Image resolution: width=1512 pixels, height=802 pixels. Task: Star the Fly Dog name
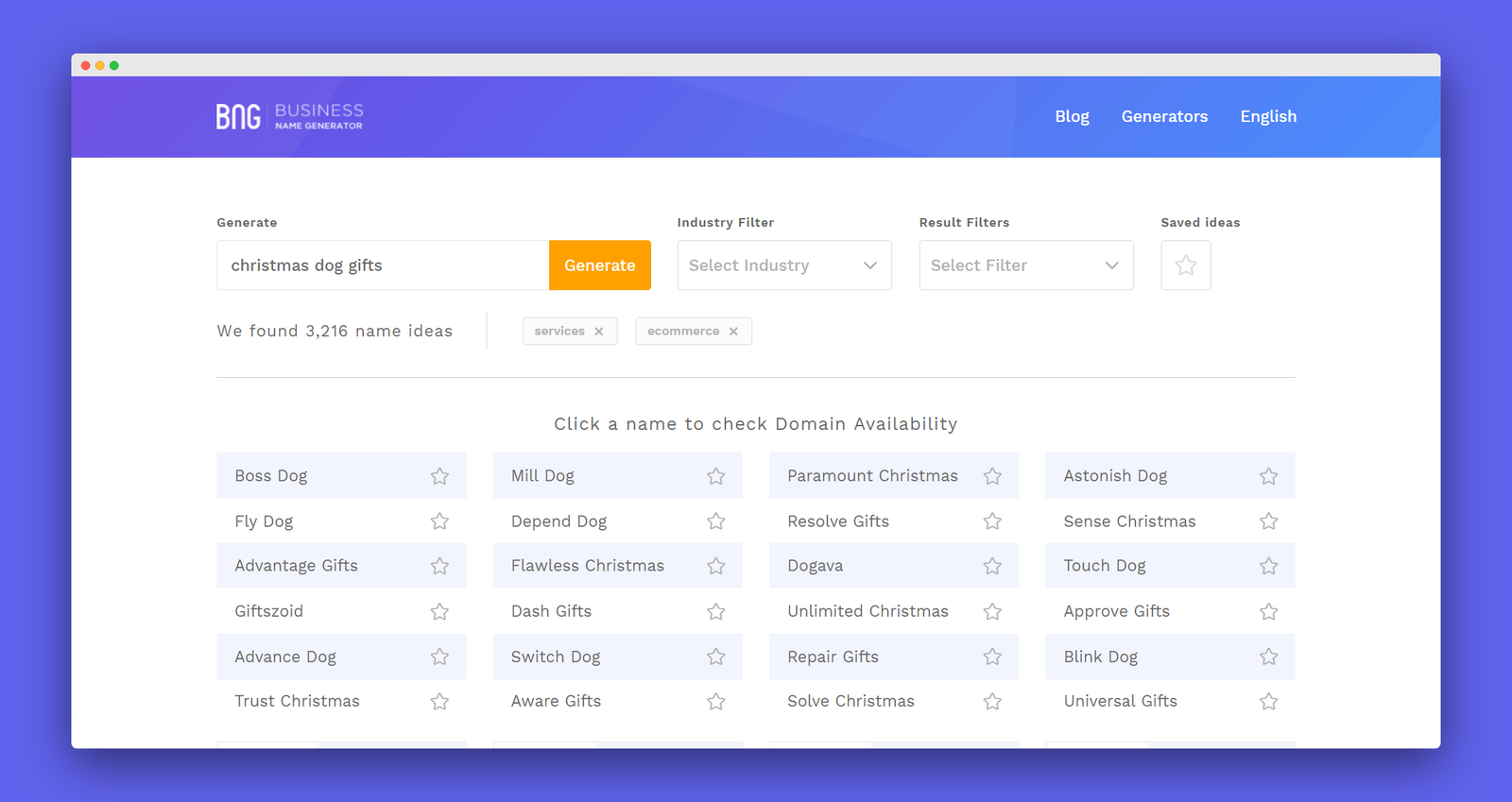[x=439, y=521]
